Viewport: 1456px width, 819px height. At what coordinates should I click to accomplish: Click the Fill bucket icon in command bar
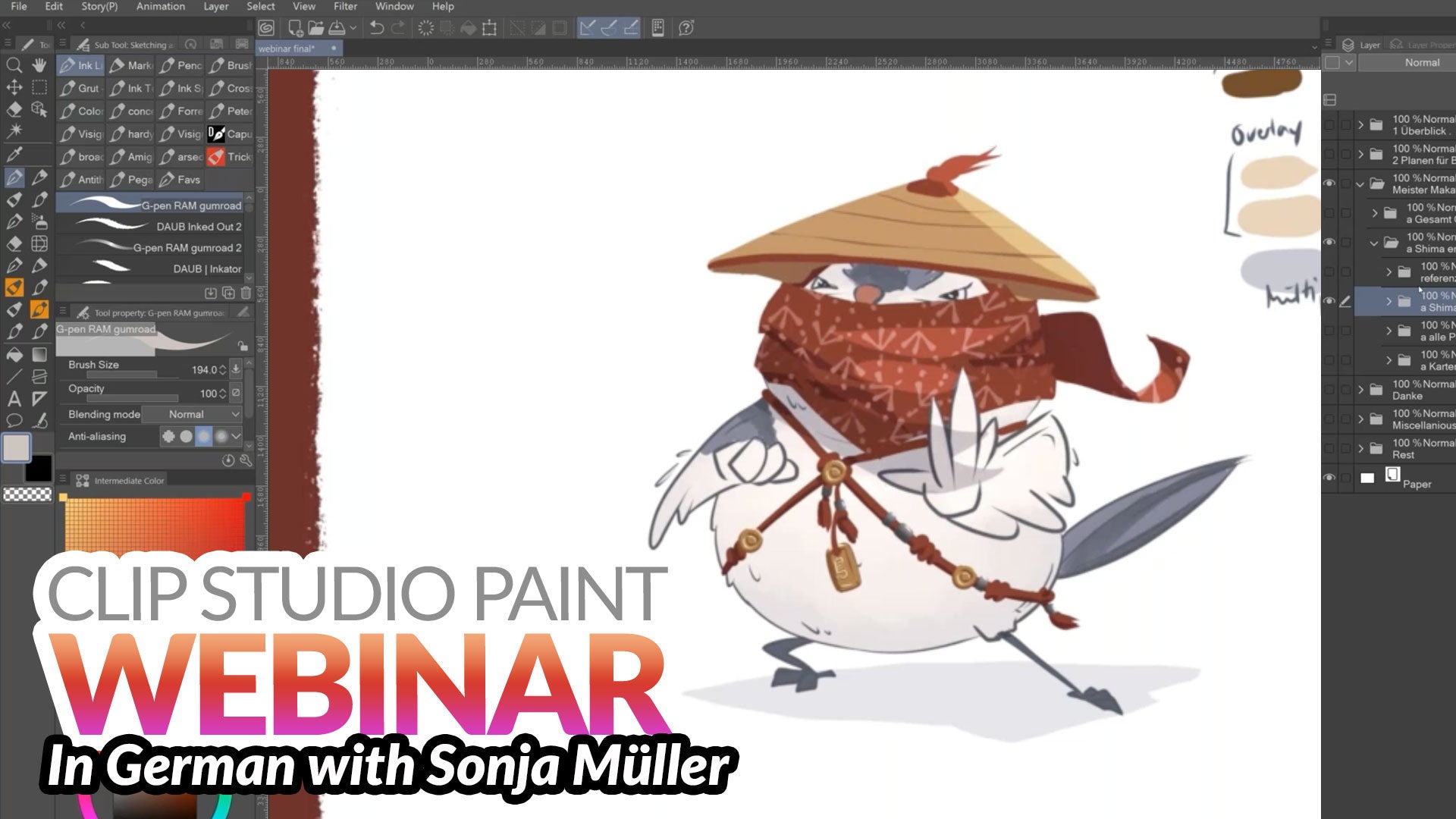[x=468, y=28]
